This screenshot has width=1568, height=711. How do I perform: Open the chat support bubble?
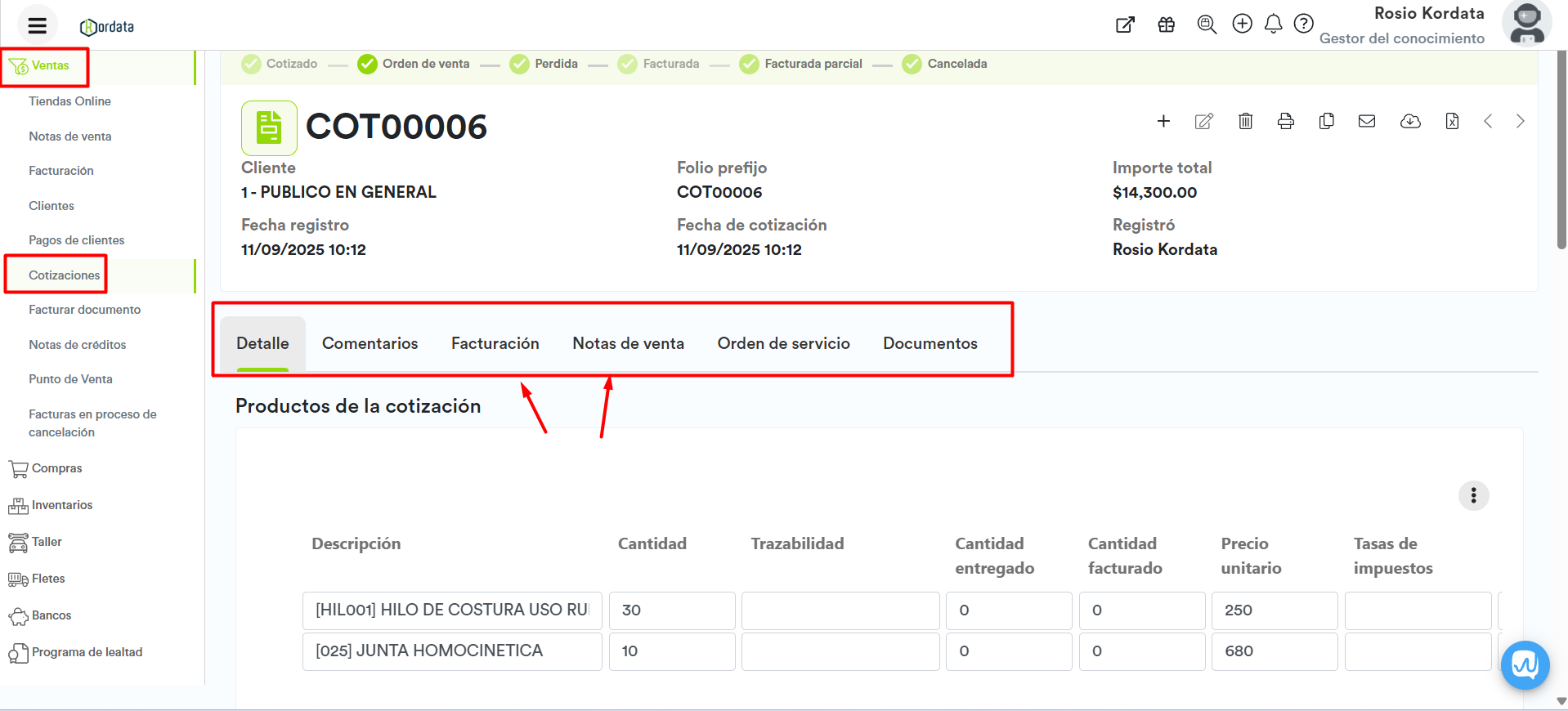1525,665
